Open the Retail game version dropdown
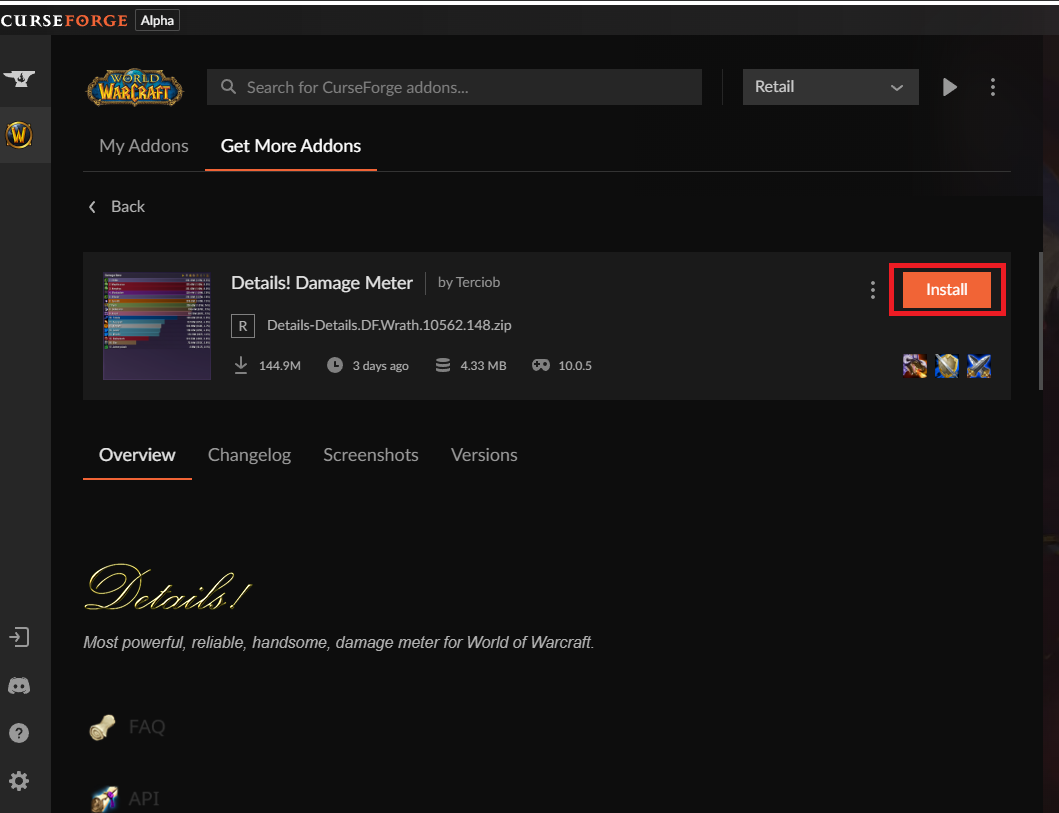Screen dimensions: 1059x813 click(830, 87)
